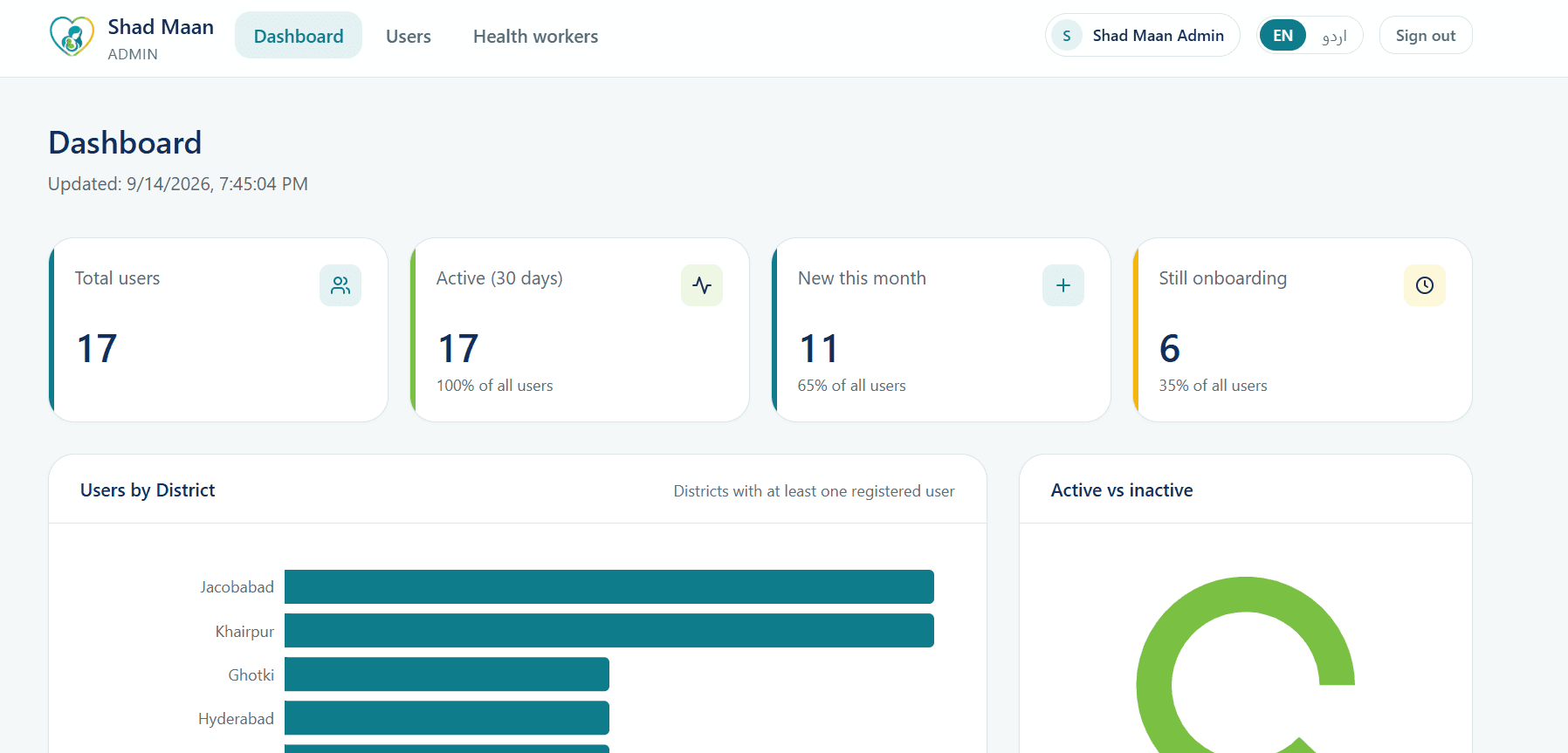The height and width of the screenshot is (753, 1568).
Task: Sign out of the admin account
Action: (1426, 36)
